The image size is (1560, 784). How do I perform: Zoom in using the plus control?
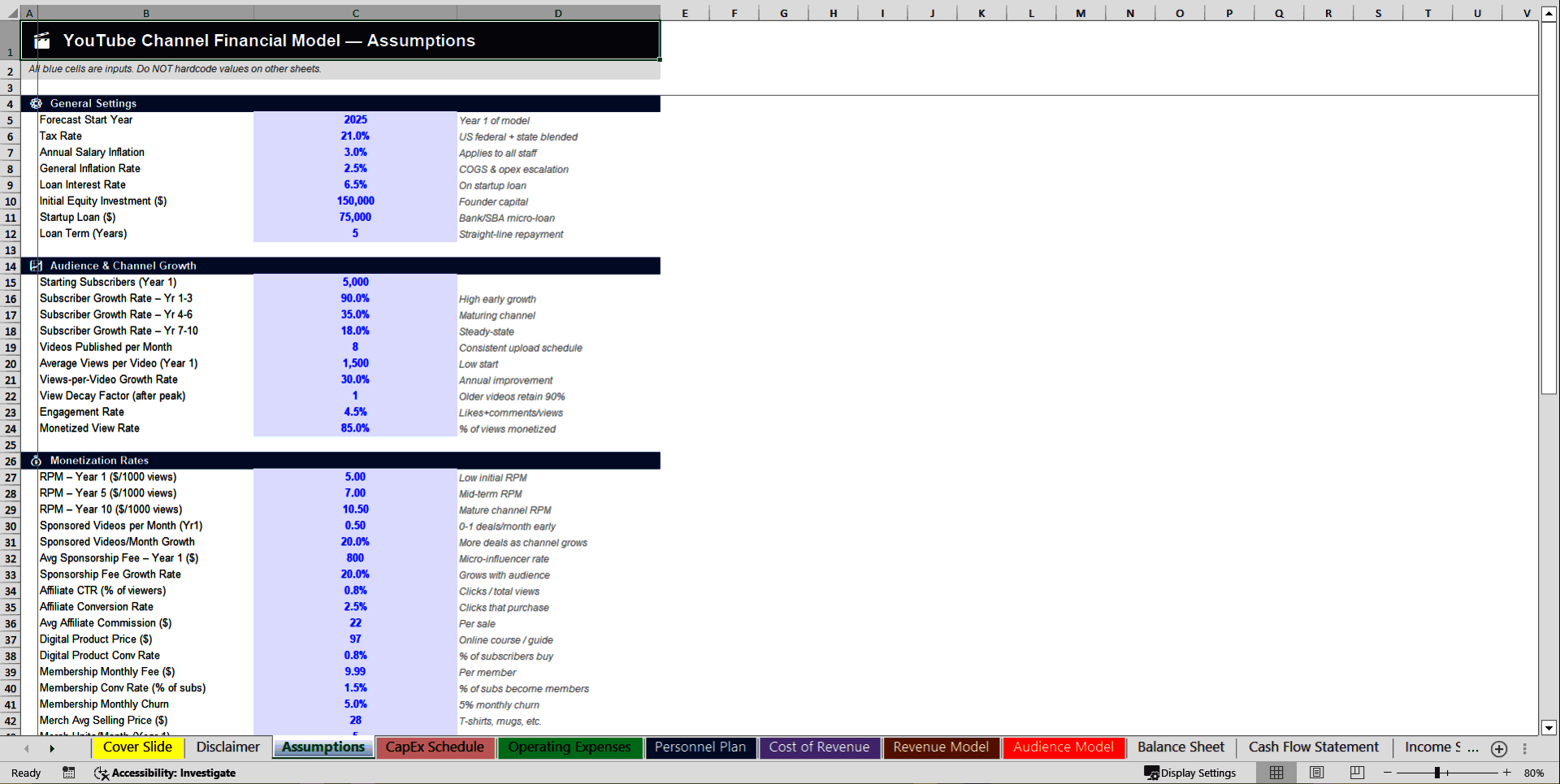pyautogui.click(x=1507, y=773)
